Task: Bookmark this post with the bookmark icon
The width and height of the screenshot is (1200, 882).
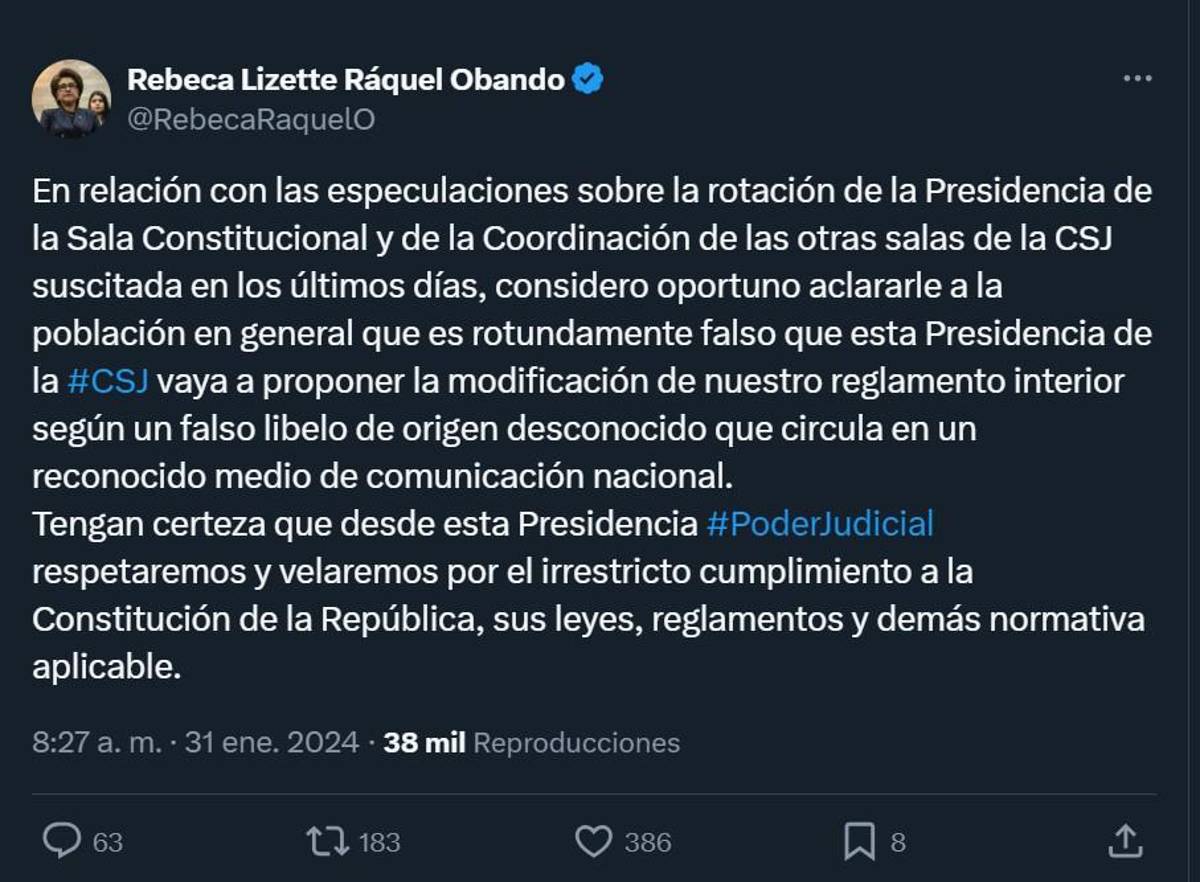Action: pos(859,841)
